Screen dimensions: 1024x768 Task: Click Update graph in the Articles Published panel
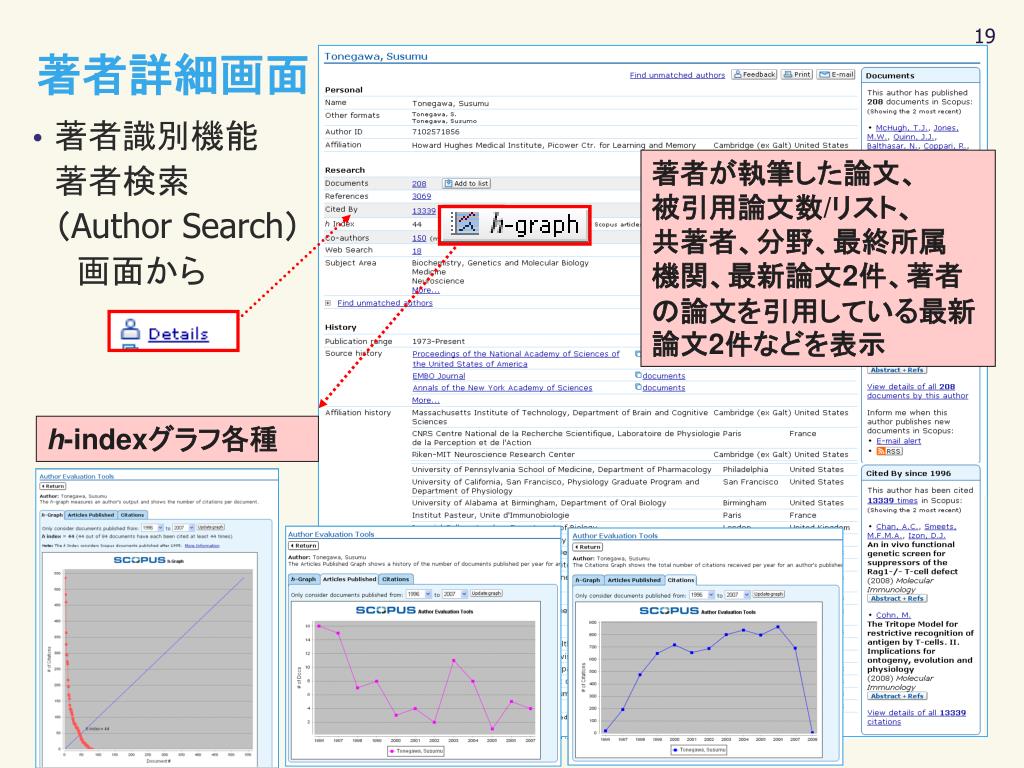point(486,594)
